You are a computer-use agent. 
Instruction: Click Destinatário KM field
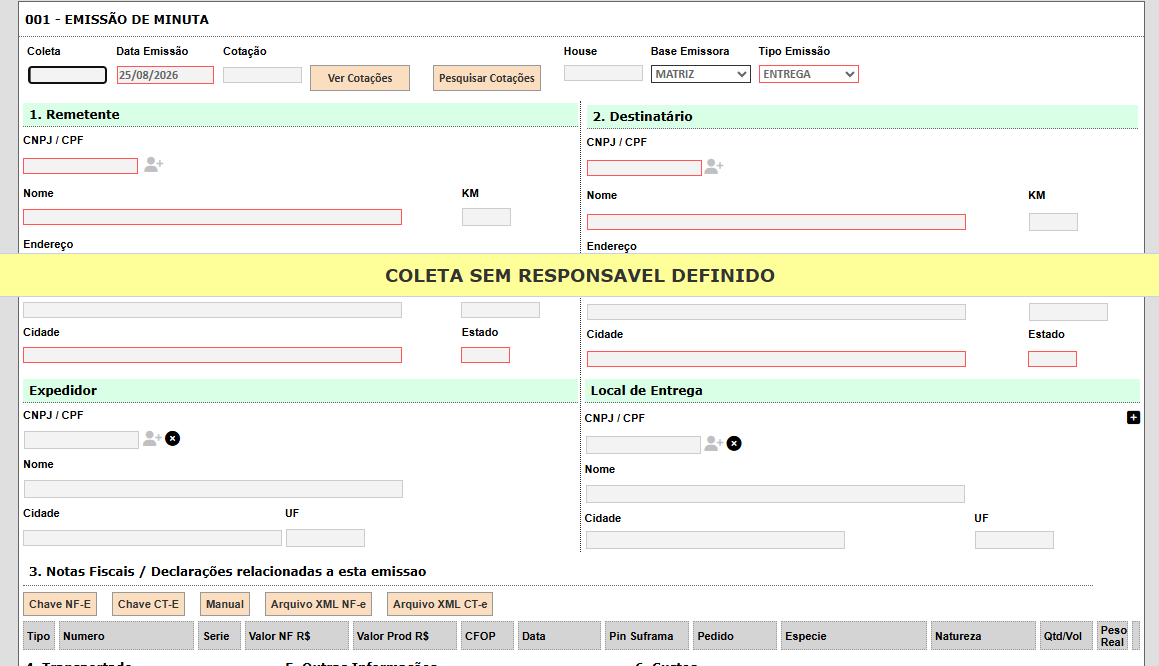click(x=1053, y=222)
